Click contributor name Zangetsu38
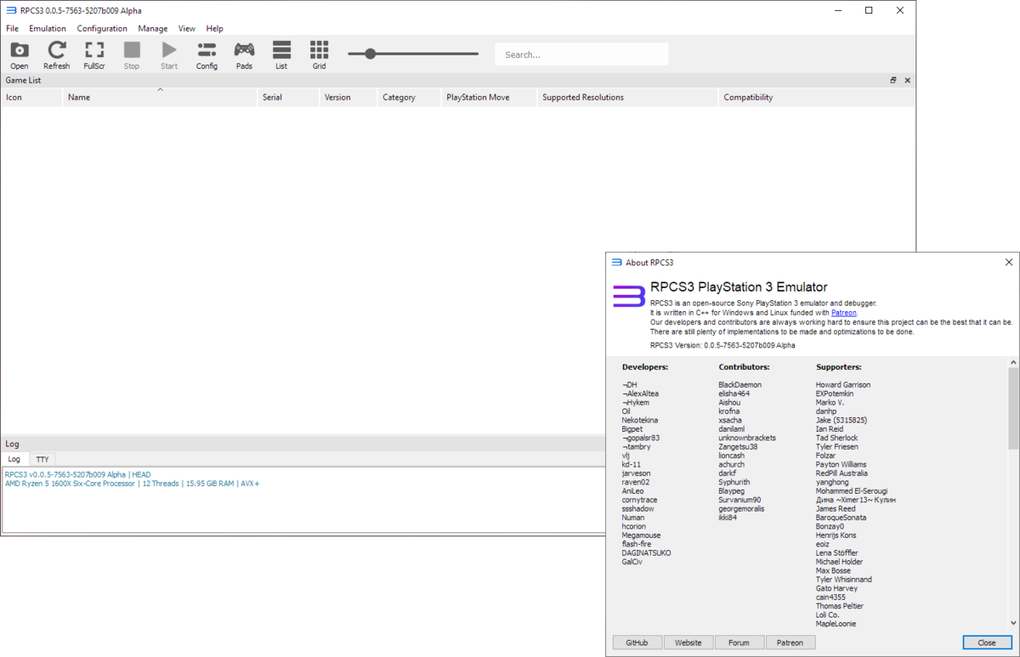The image size is (1020, 657). click(x=738, y=447)
